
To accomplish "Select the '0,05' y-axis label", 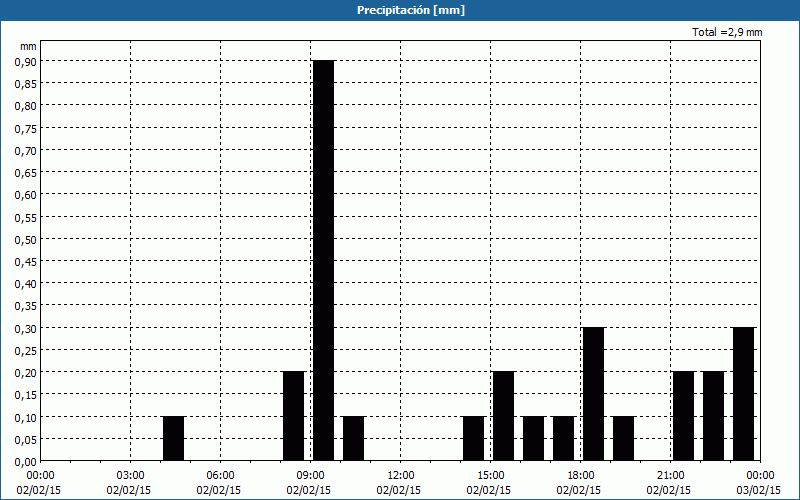I will 26,440.
